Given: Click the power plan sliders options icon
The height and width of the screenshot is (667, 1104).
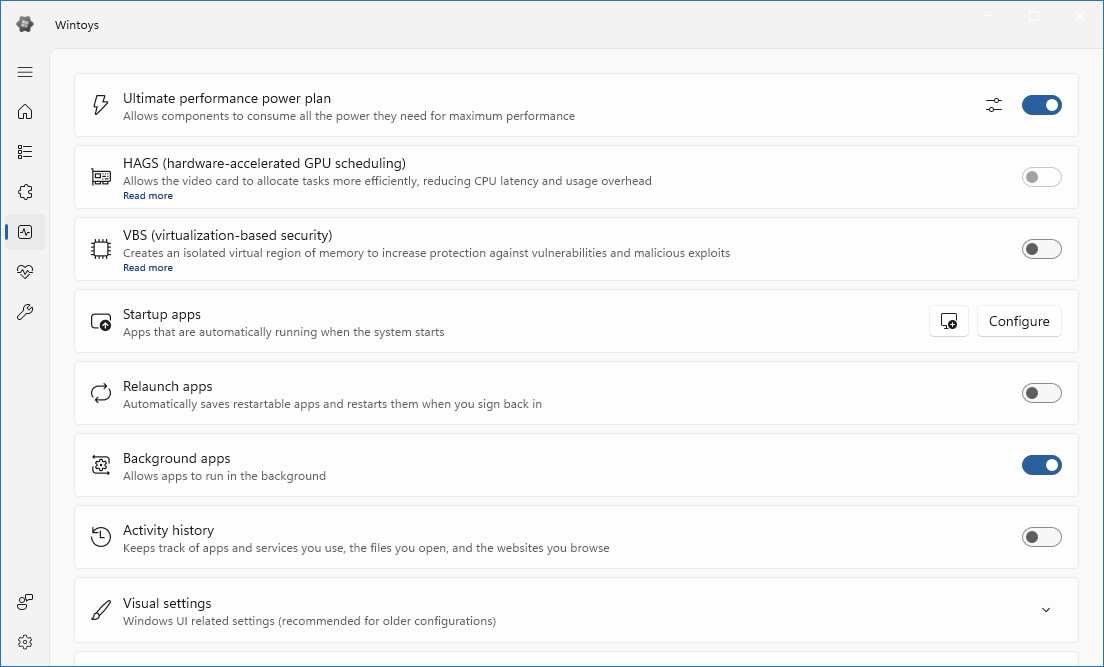Looking at the screenshot, I should tap(993, 105).
